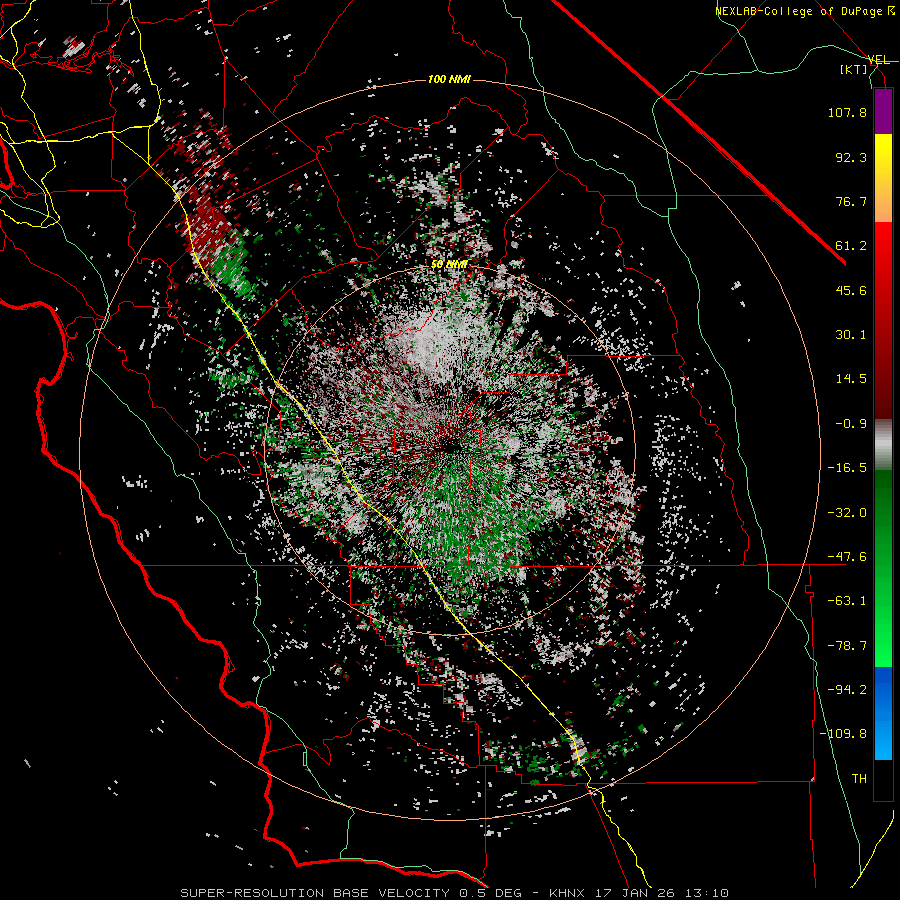Click the -47.6 scale value
Screen dimensions: 900x900
pos(847,557)
